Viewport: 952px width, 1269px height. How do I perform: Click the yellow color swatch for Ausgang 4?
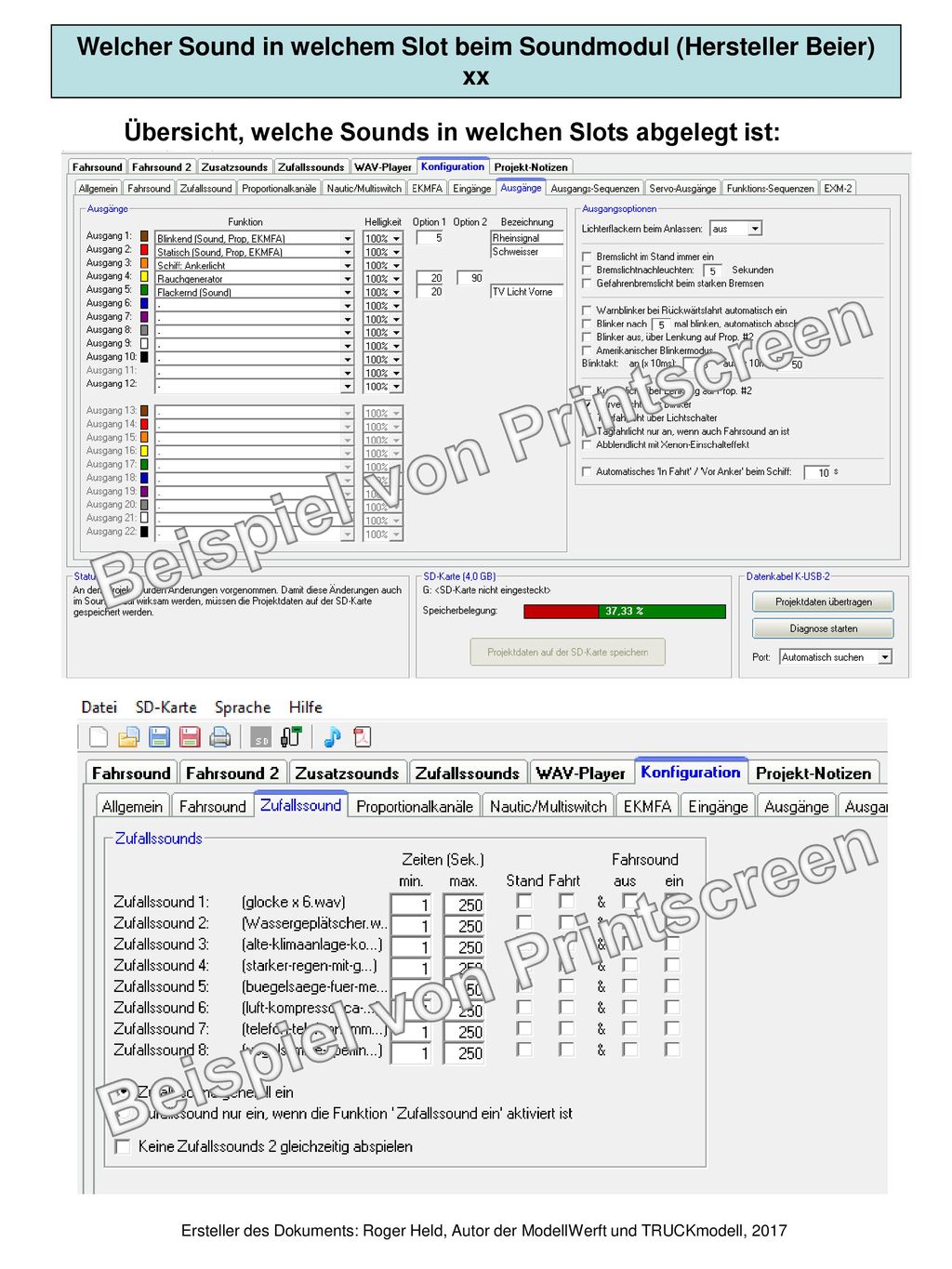click(144, 276)
